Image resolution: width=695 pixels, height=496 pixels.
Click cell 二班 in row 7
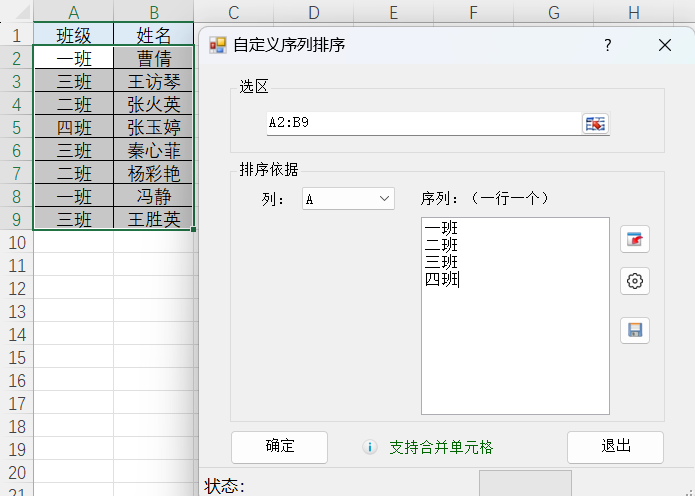74,173
